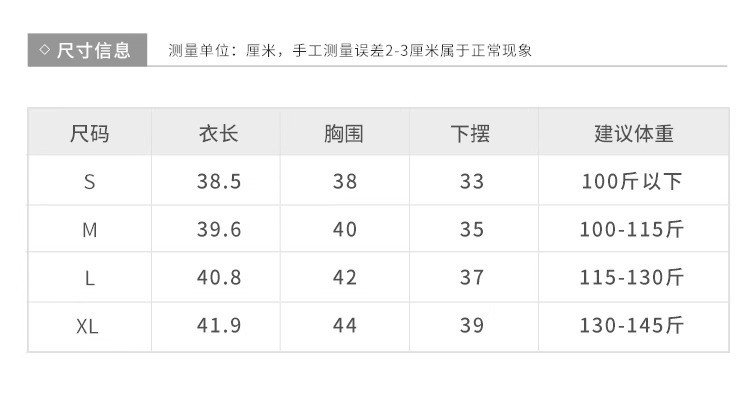750x410 pixels.
Task: Click the 100-115斤 weight cell
Action: 632,230
